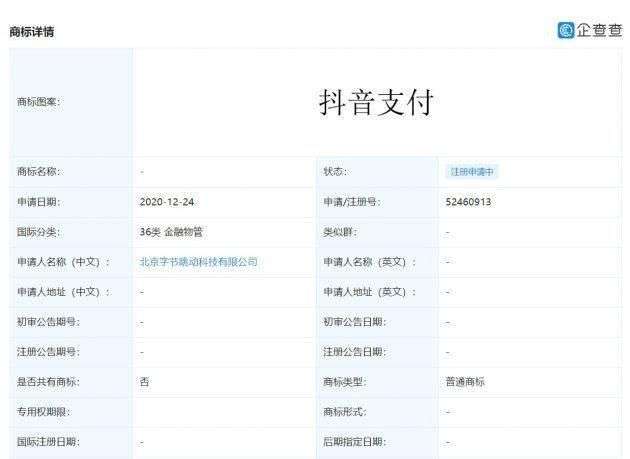Click the 后期指定日期 label
This screenshot has width=630, height=459.
click(355, 442)
